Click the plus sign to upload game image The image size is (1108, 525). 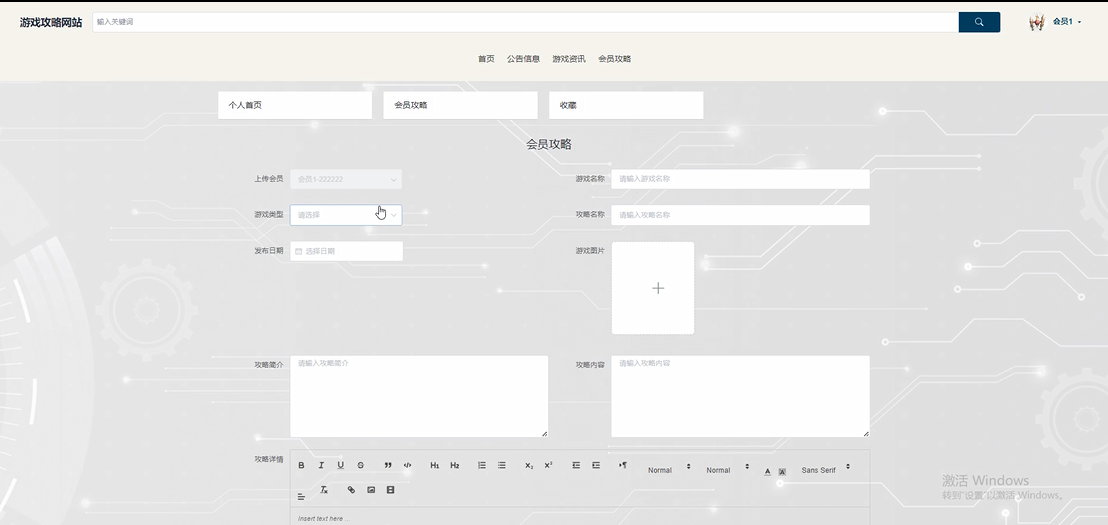coord(658,288)
